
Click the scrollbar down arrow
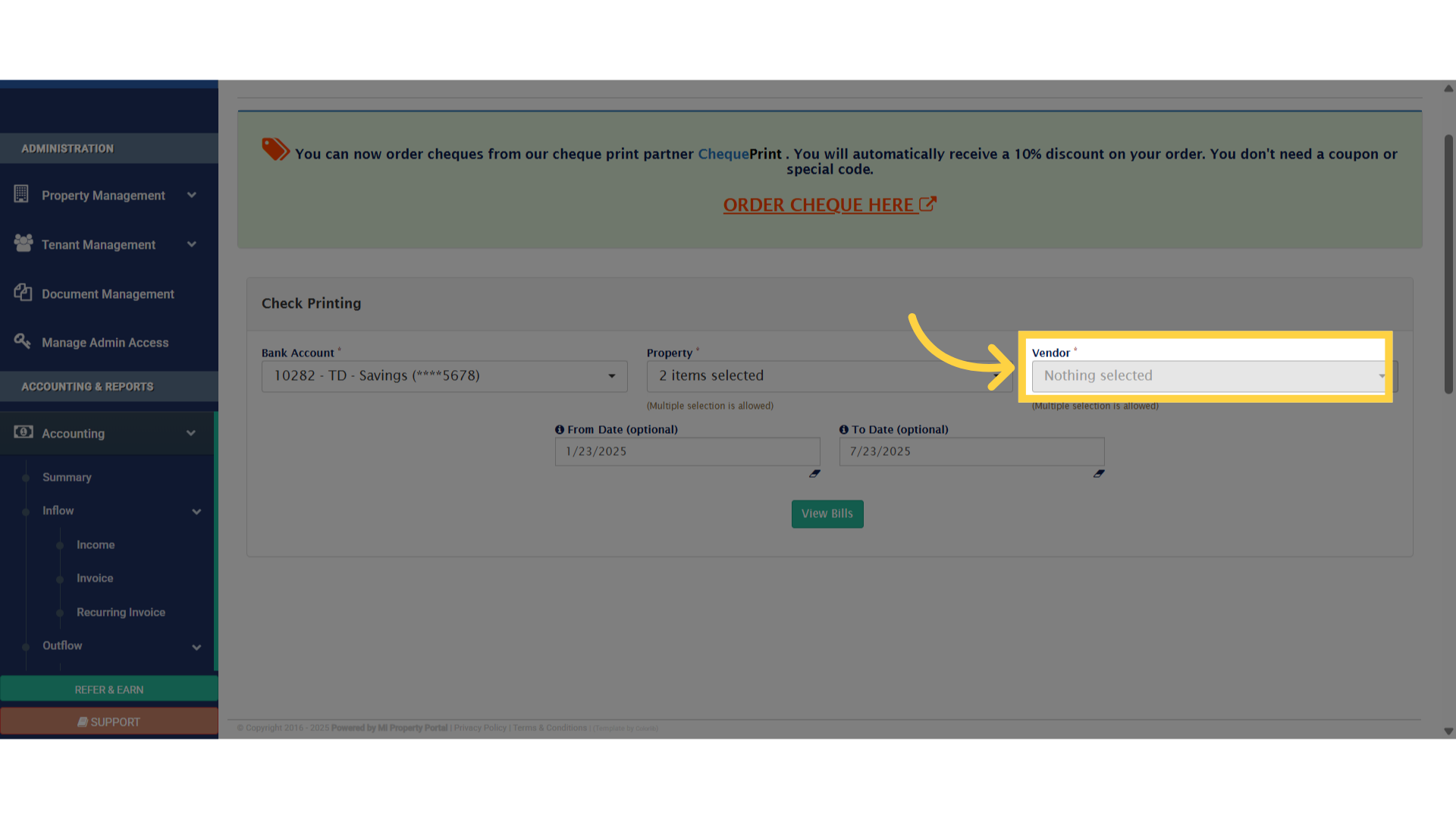(x=1448, y=733)
